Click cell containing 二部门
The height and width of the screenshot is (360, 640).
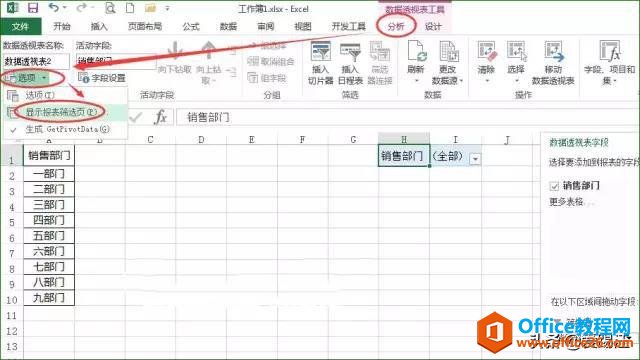click(49, 189)
